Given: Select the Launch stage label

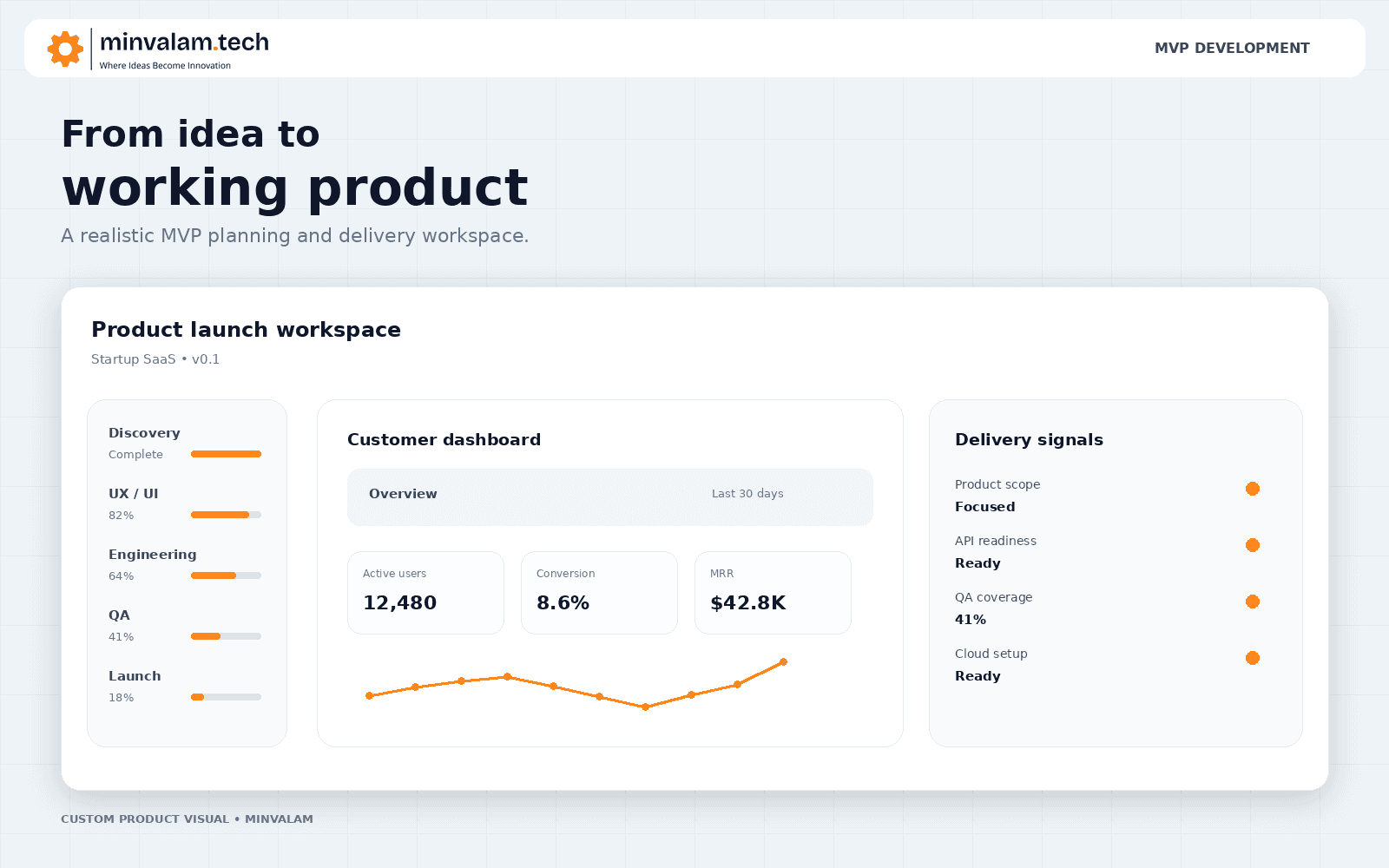Looking at the screenshot, I should [135, 676].
